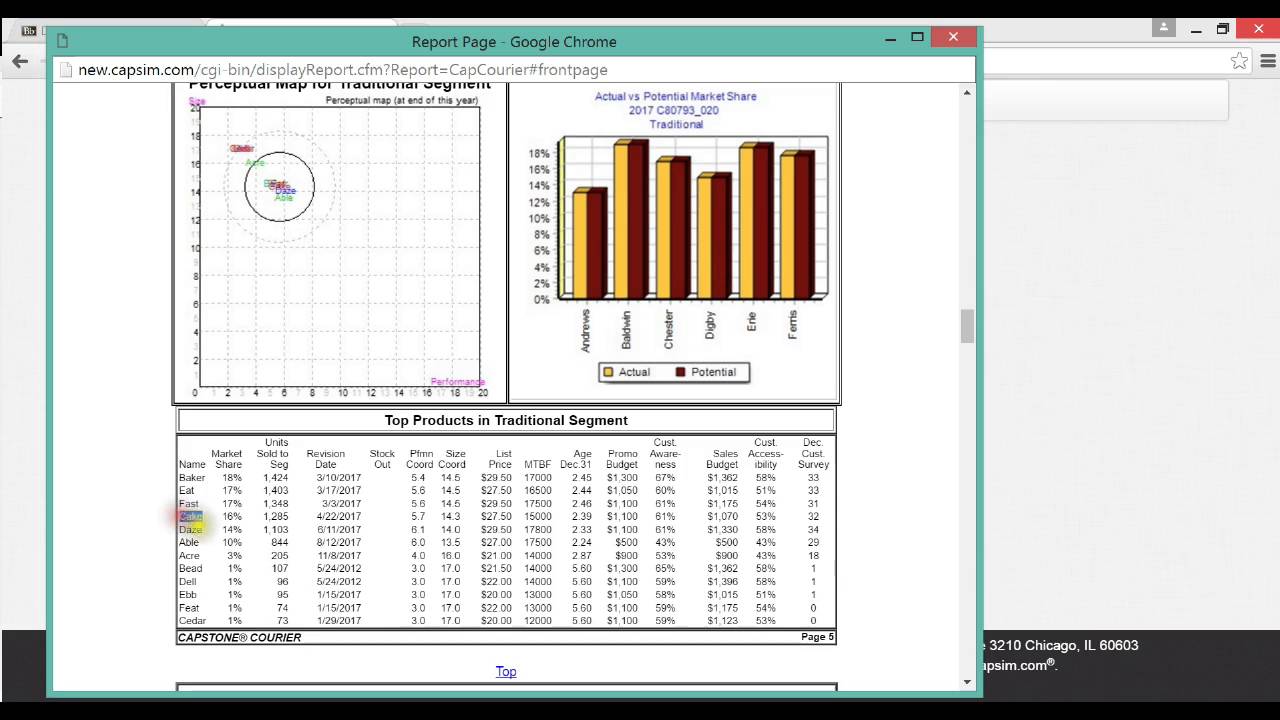This screenshot has height=720, width=1280.
Task: Click the Ferris bar label in chart
Action: (792, 325)
